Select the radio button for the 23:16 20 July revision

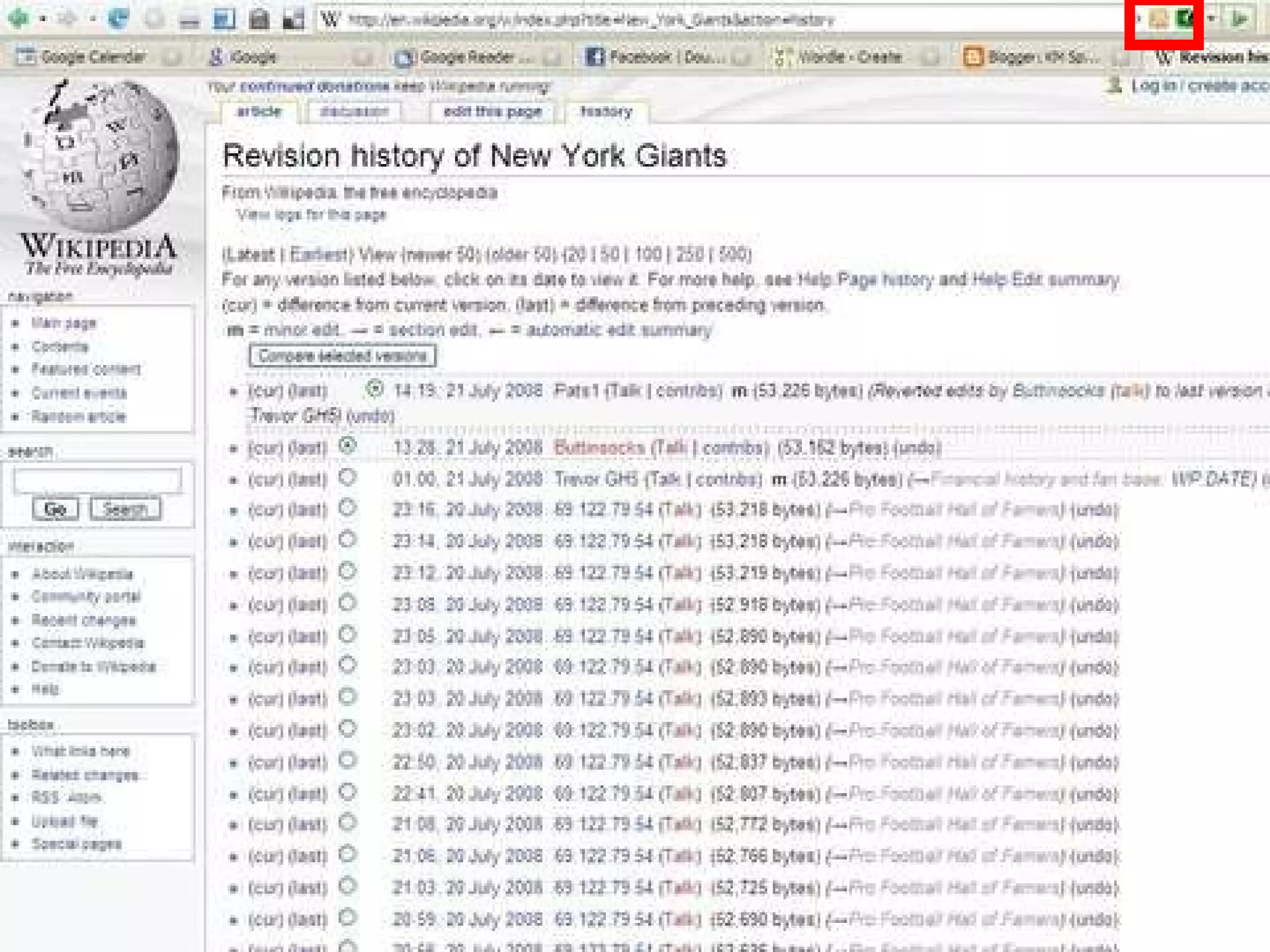[x=348, y=508]
